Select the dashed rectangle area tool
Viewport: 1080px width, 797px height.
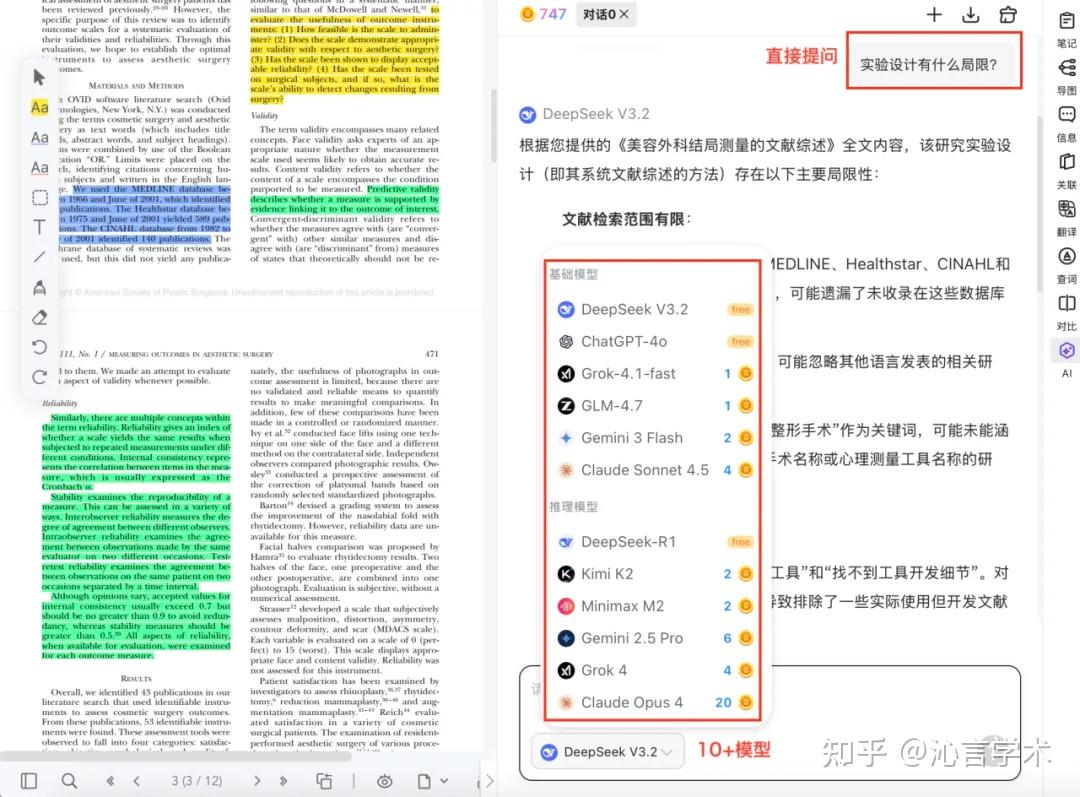click(40, 198)
